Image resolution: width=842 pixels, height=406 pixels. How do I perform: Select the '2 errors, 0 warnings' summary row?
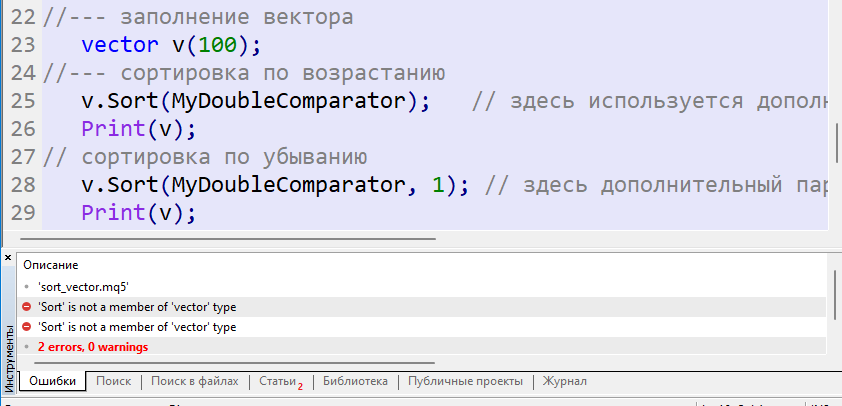[422, 347]
